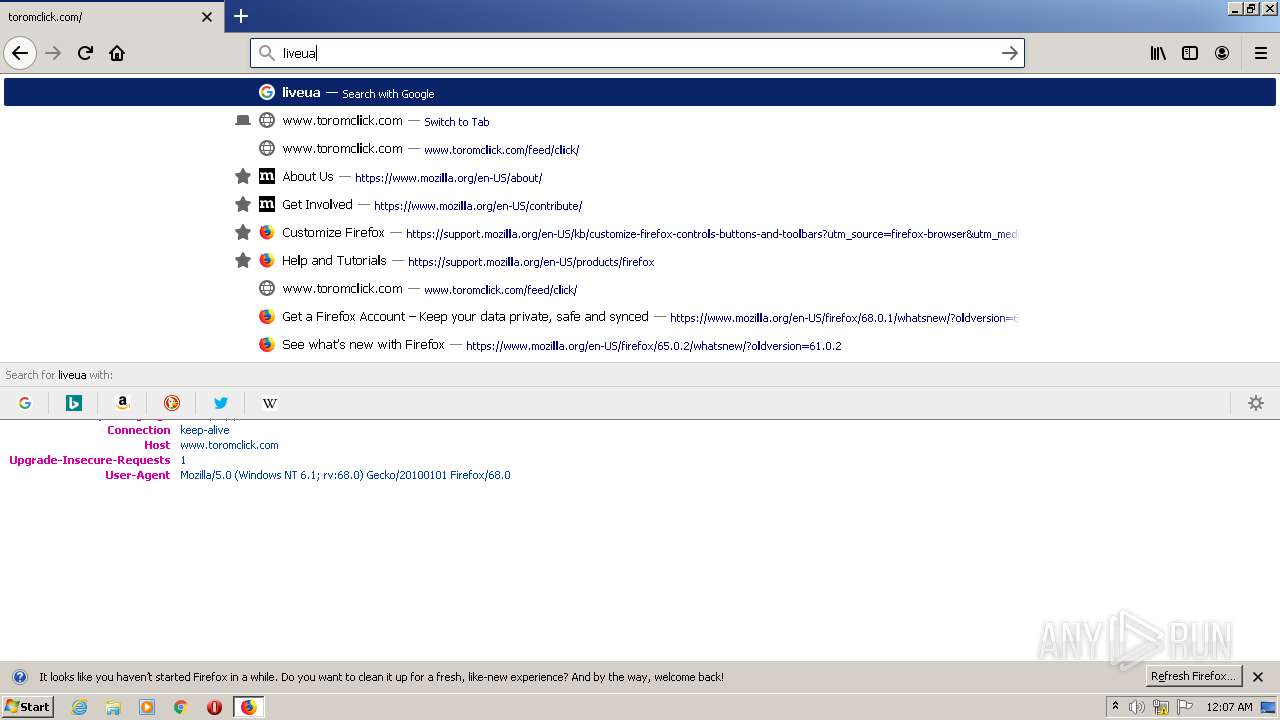Click the go arrow in address bar
The width and height of the screenshot is (1280, 720).
coord(1010,53)
